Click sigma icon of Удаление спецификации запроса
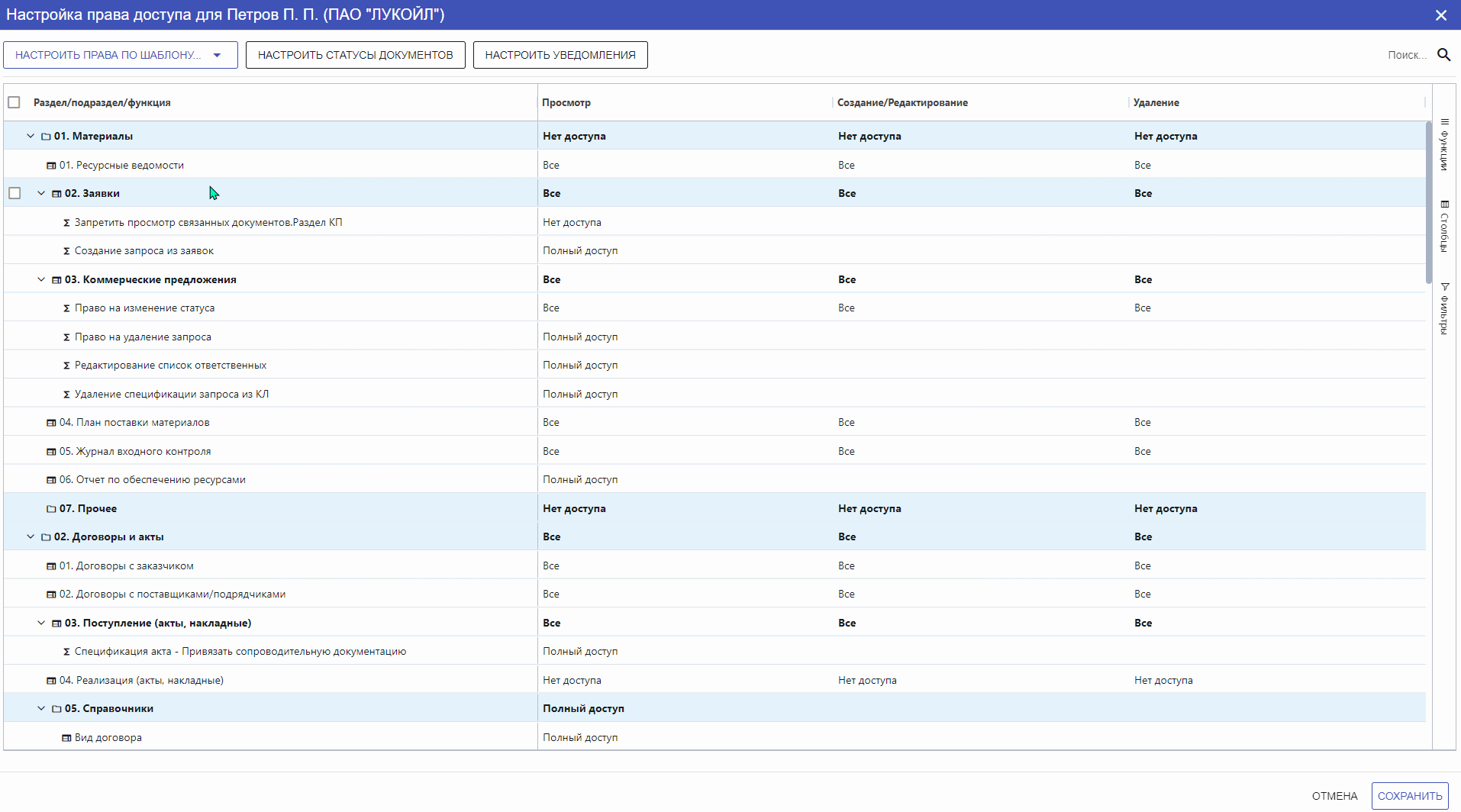Image resolution: width=1461 pixels, height=812 pixels. (x=66, y=395)
